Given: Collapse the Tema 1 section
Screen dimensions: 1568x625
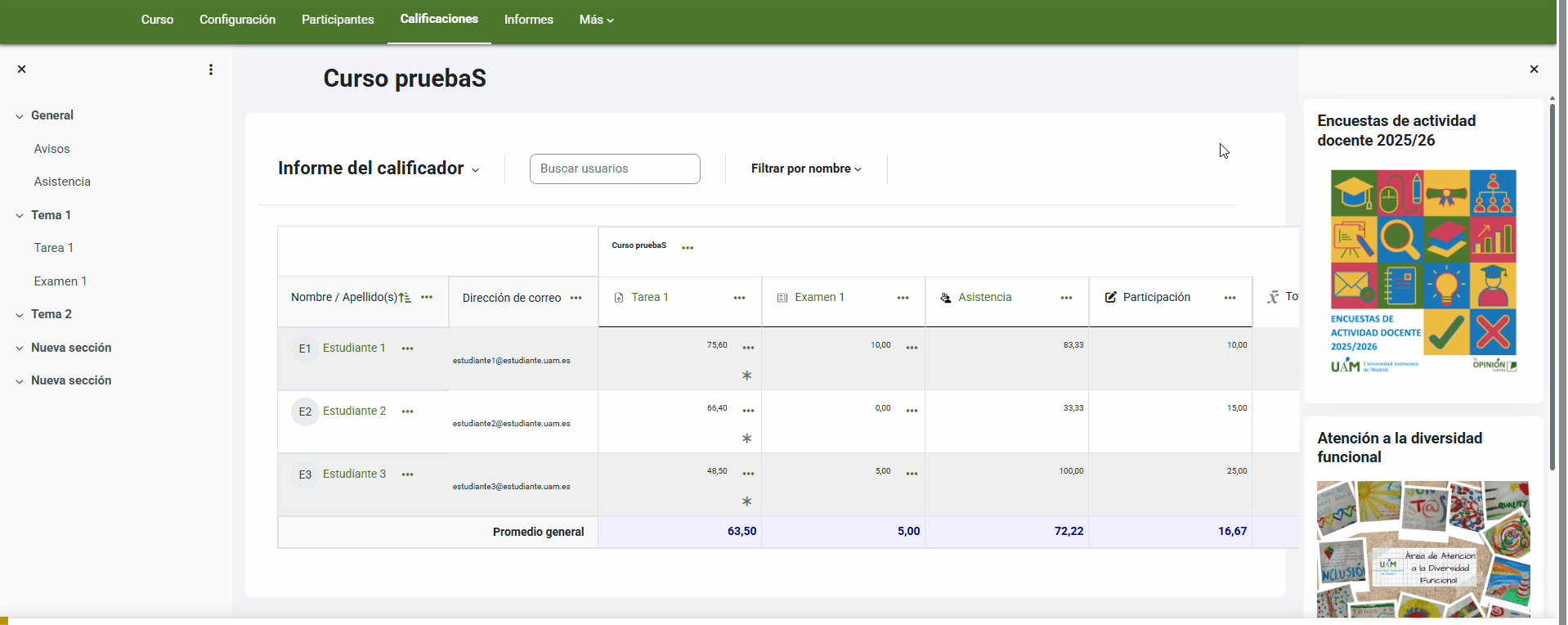Looking at the screenshot, I should [20, 216].
